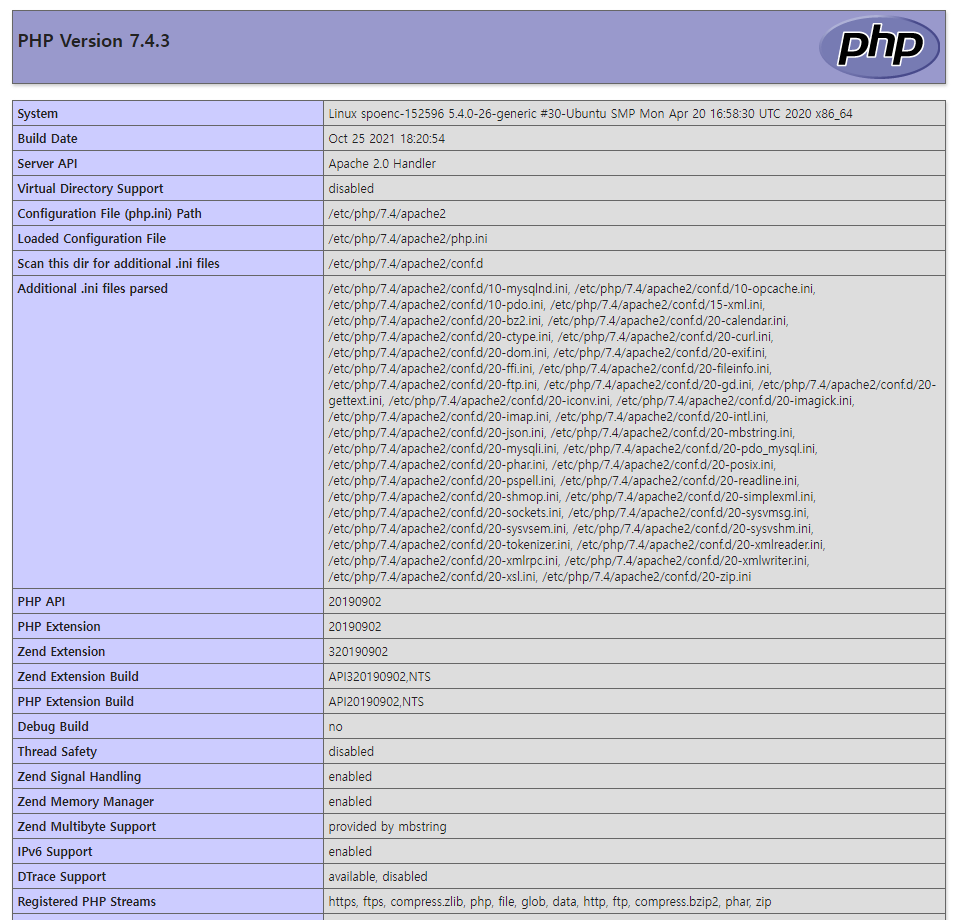Click the DTrace Support label
The height and width of the screenshot is (920, 969).
62,877
